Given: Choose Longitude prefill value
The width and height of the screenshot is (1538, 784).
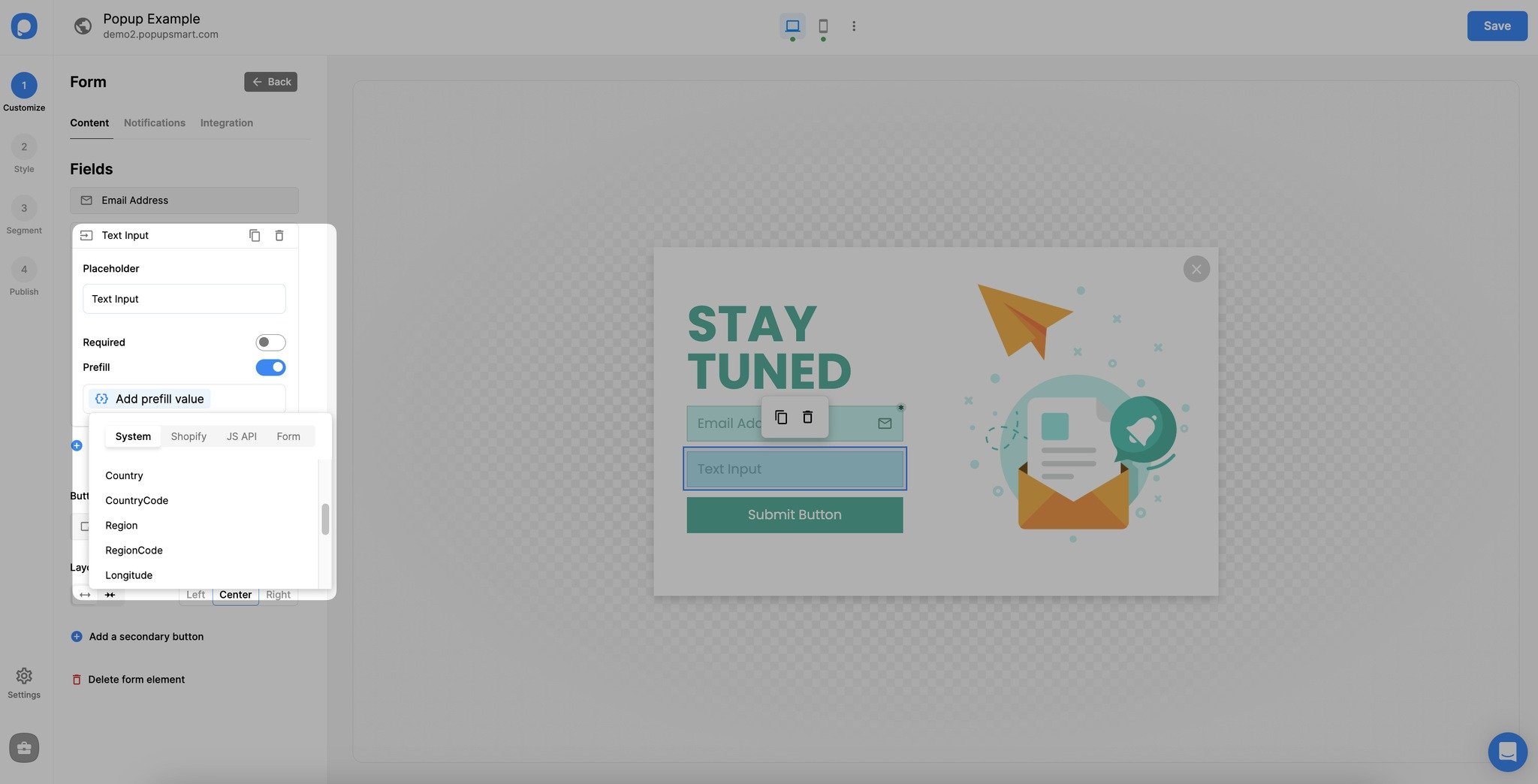Looking at the screenshot, I should 129,575.
